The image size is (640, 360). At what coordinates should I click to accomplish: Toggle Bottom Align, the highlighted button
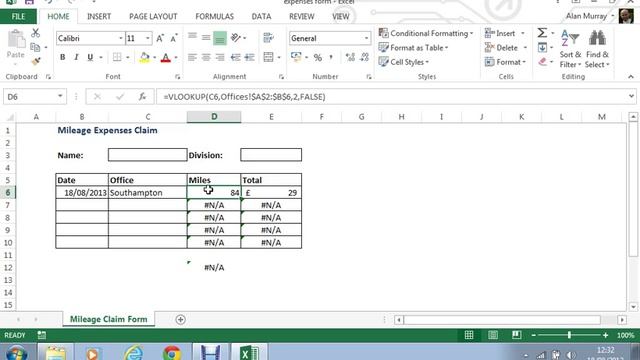coord(220,38)
